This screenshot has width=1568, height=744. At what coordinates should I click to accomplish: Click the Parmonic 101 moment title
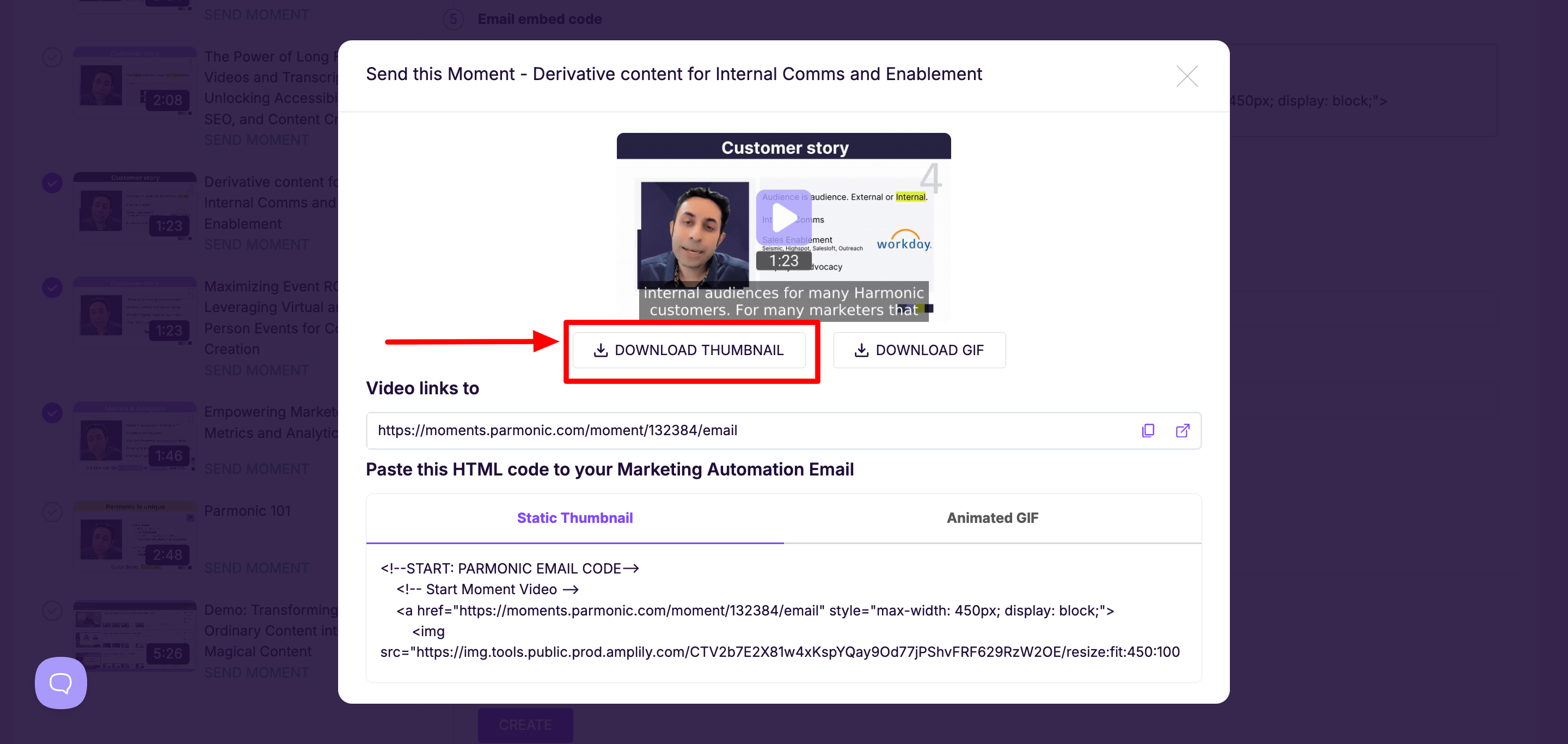click(247, 511)
